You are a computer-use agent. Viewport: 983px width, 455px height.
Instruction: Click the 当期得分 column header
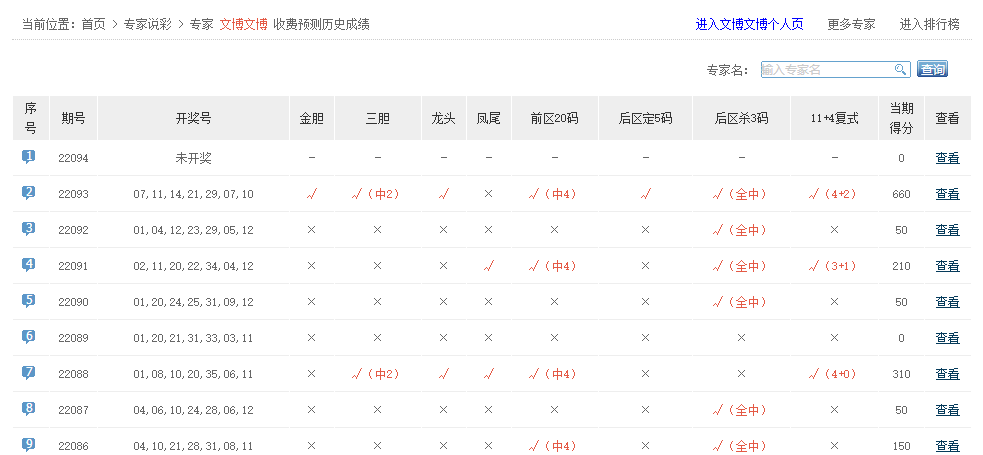pos(901,118)
